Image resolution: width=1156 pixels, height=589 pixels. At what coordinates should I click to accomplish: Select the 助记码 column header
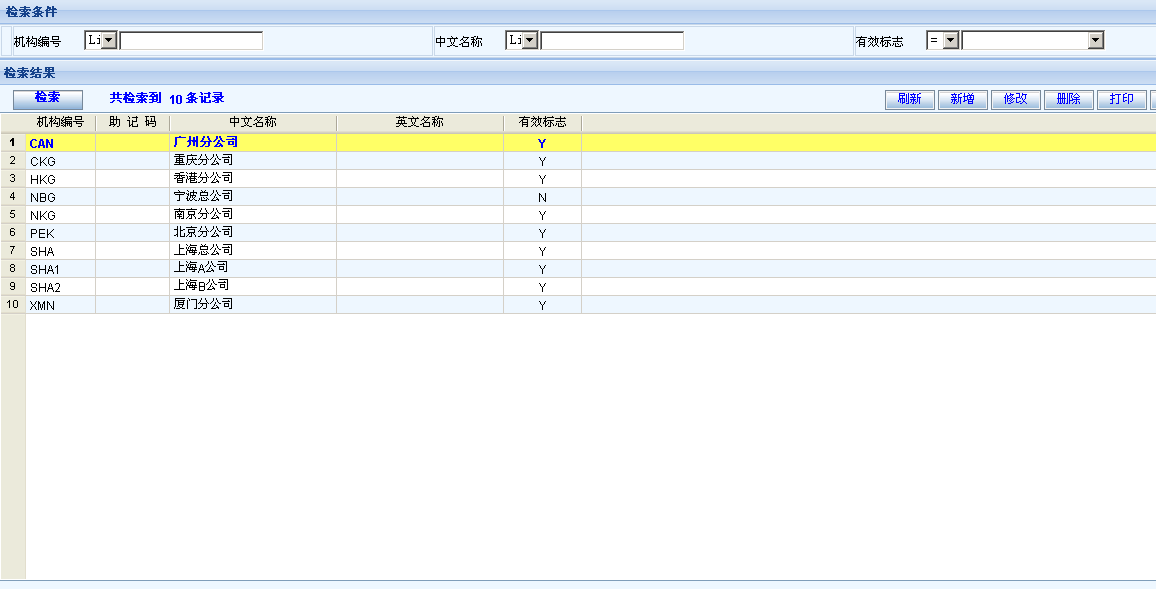(132, 122)
